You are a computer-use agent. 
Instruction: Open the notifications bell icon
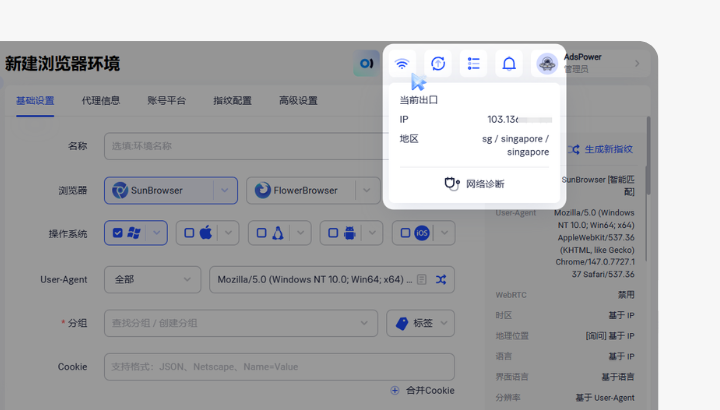pos(509,63)
